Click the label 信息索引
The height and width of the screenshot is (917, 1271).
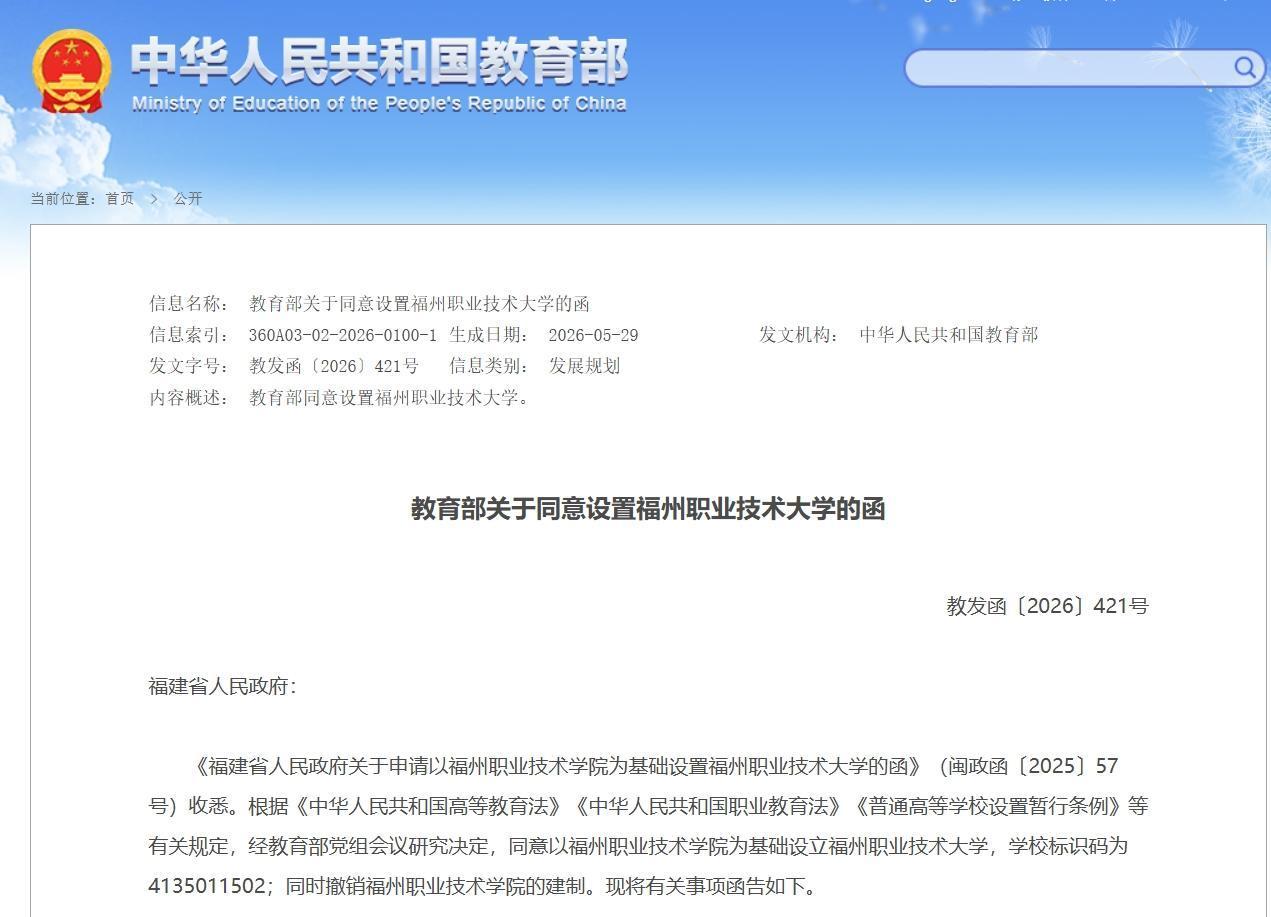coord(189,335)
